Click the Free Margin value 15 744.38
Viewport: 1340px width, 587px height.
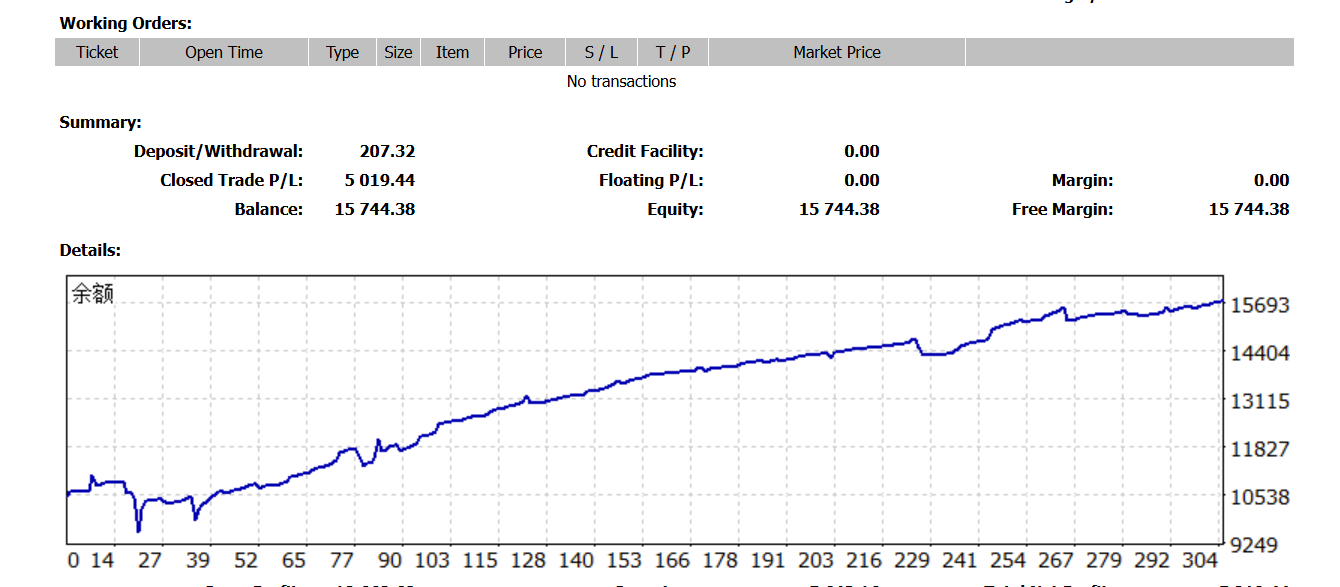pyautogui.click(x=1249, y=210)
